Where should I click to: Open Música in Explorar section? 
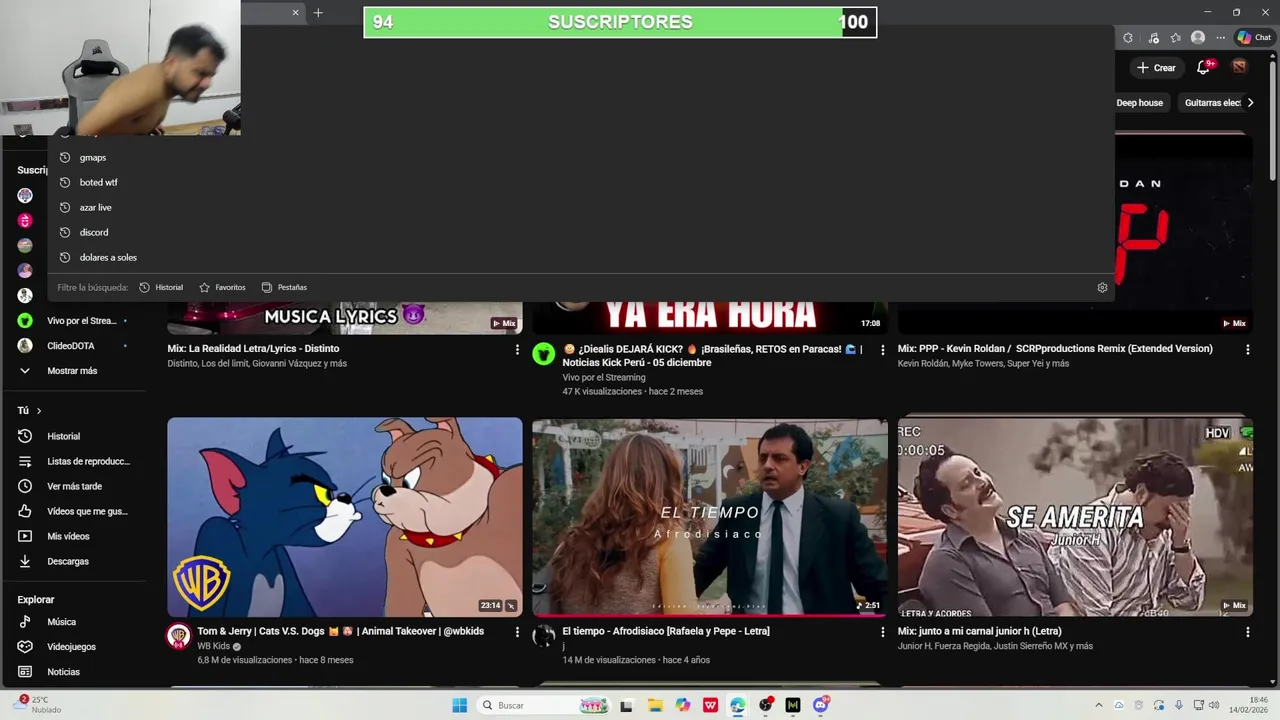coord(76,622)
